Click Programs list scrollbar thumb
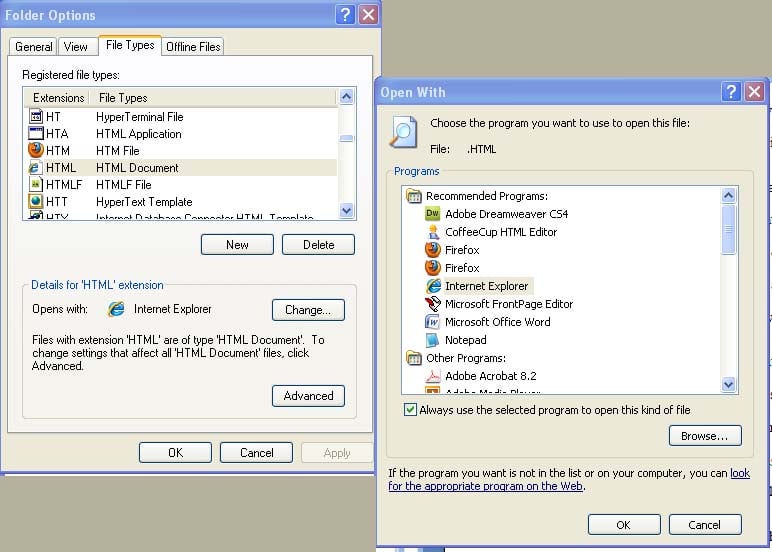The image size is (772, 552). pyautogui.click(x=729, y=229)
